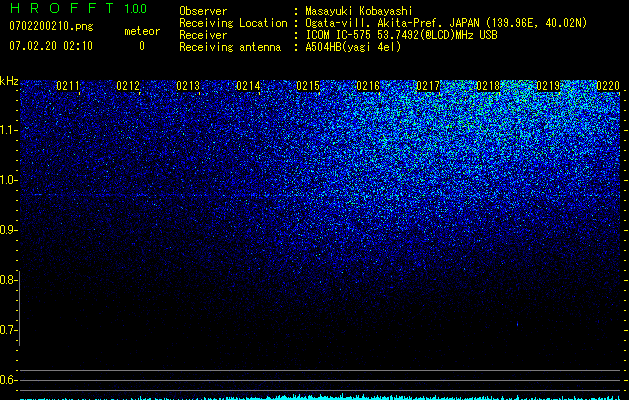Click the meteor label

[142, 31]
